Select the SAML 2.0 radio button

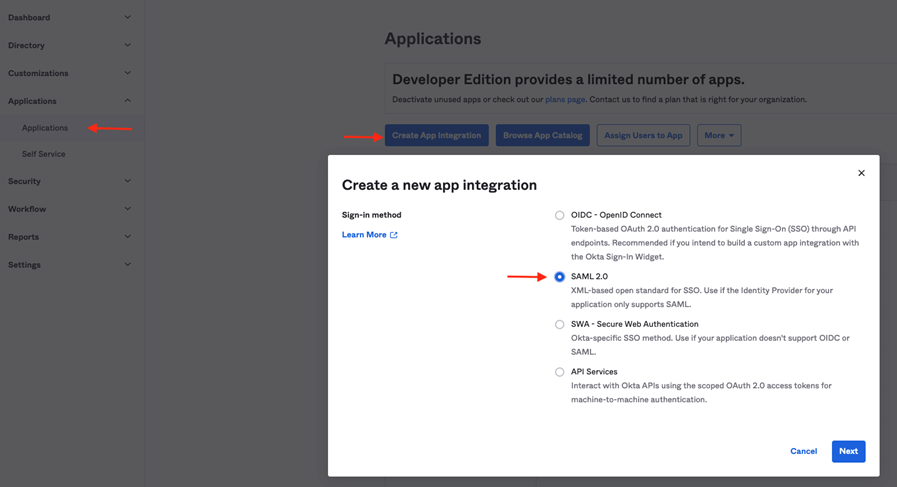click(559, 276)
